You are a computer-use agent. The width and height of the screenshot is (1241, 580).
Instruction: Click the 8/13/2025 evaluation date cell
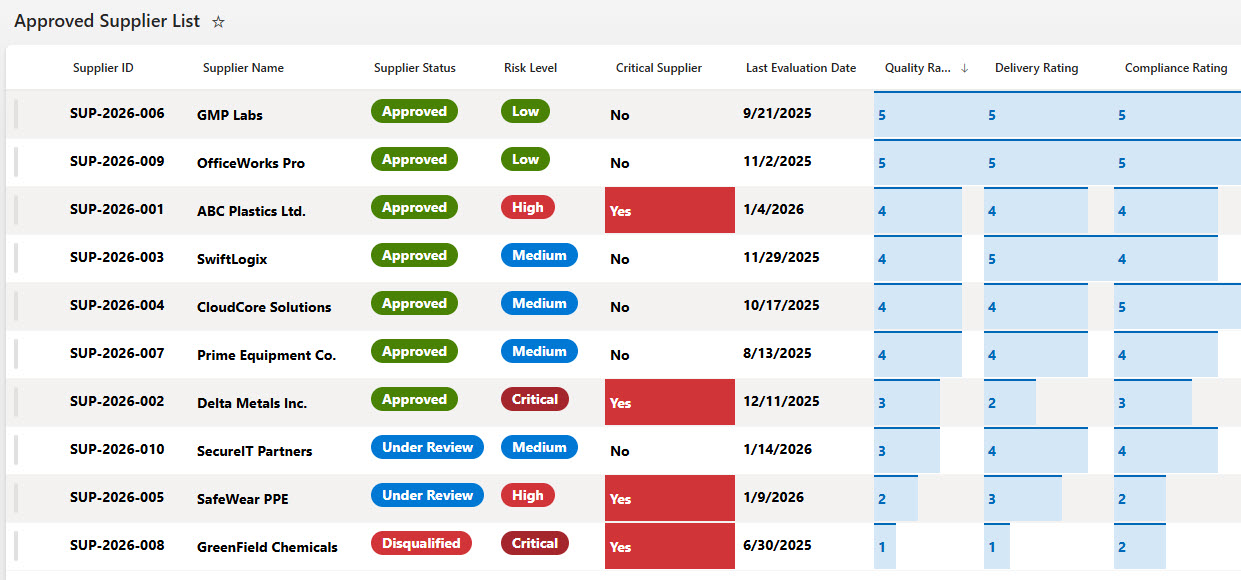777,354
